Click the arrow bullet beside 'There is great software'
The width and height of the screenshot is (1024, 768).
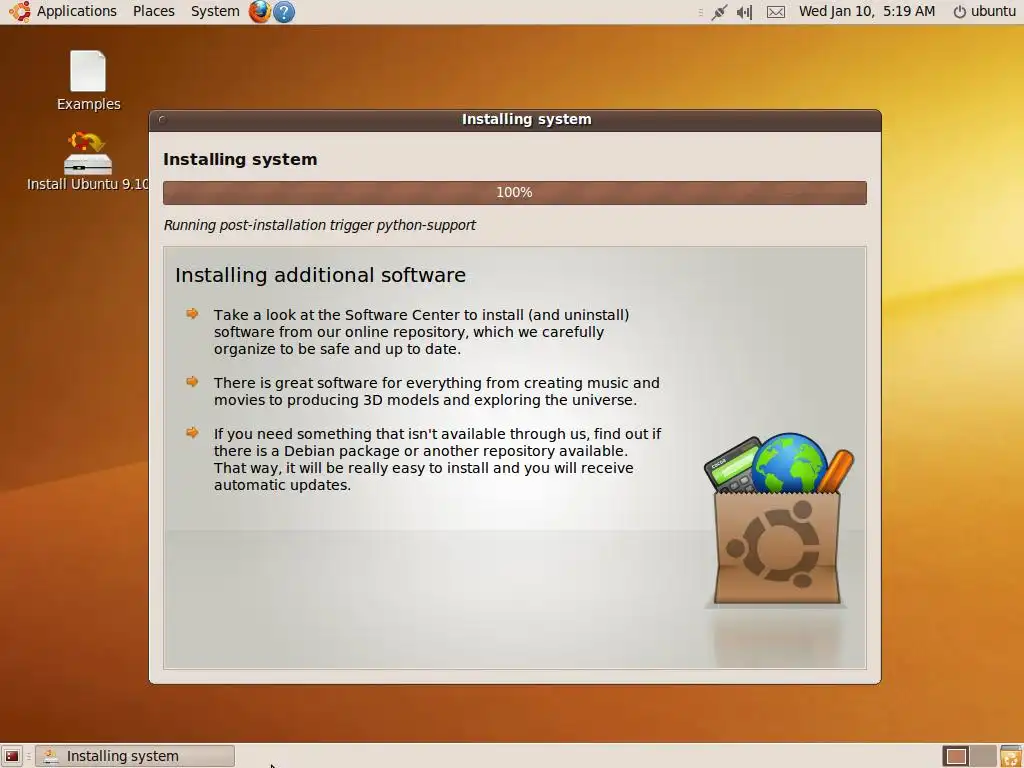[x=192, y=381]
